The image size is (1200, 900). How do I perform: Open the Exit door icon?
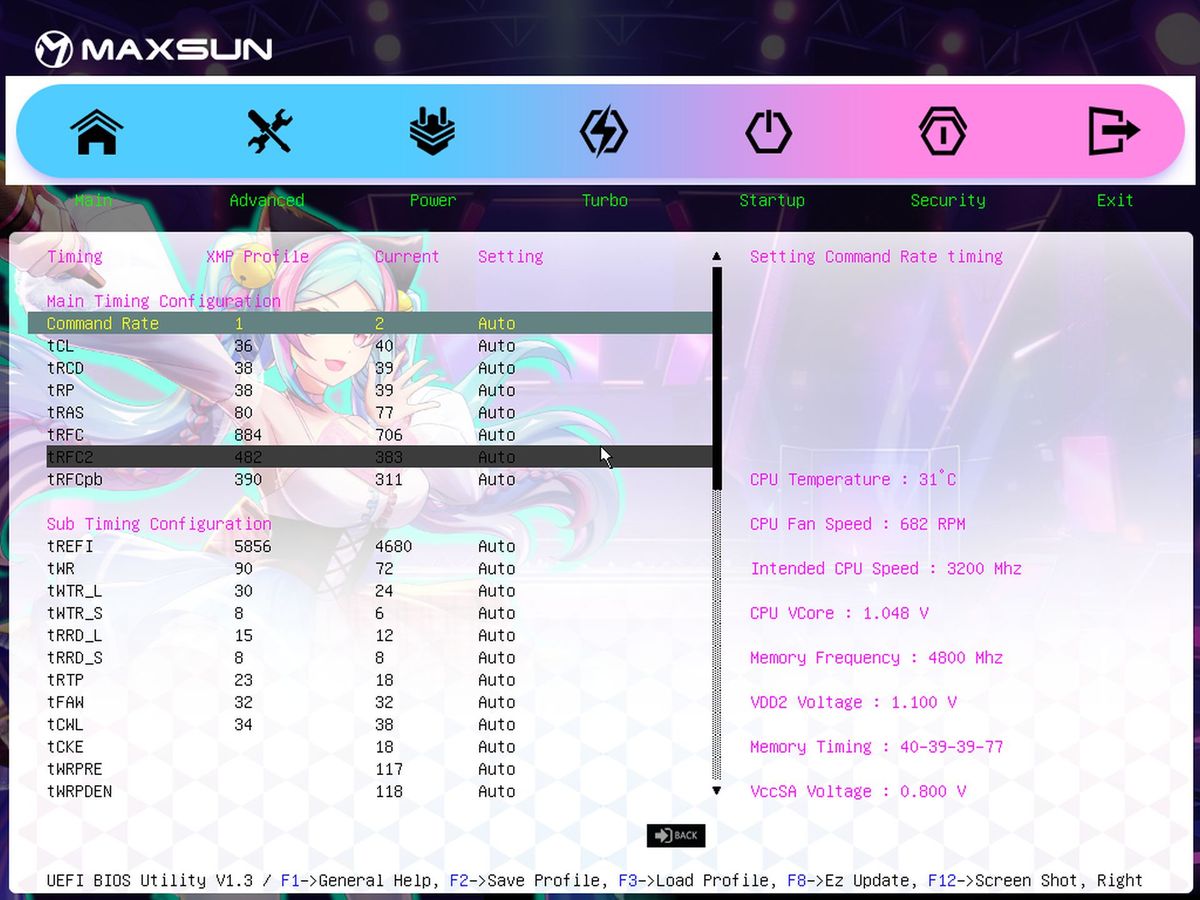pyautogui.click(x=1113, y=131)
